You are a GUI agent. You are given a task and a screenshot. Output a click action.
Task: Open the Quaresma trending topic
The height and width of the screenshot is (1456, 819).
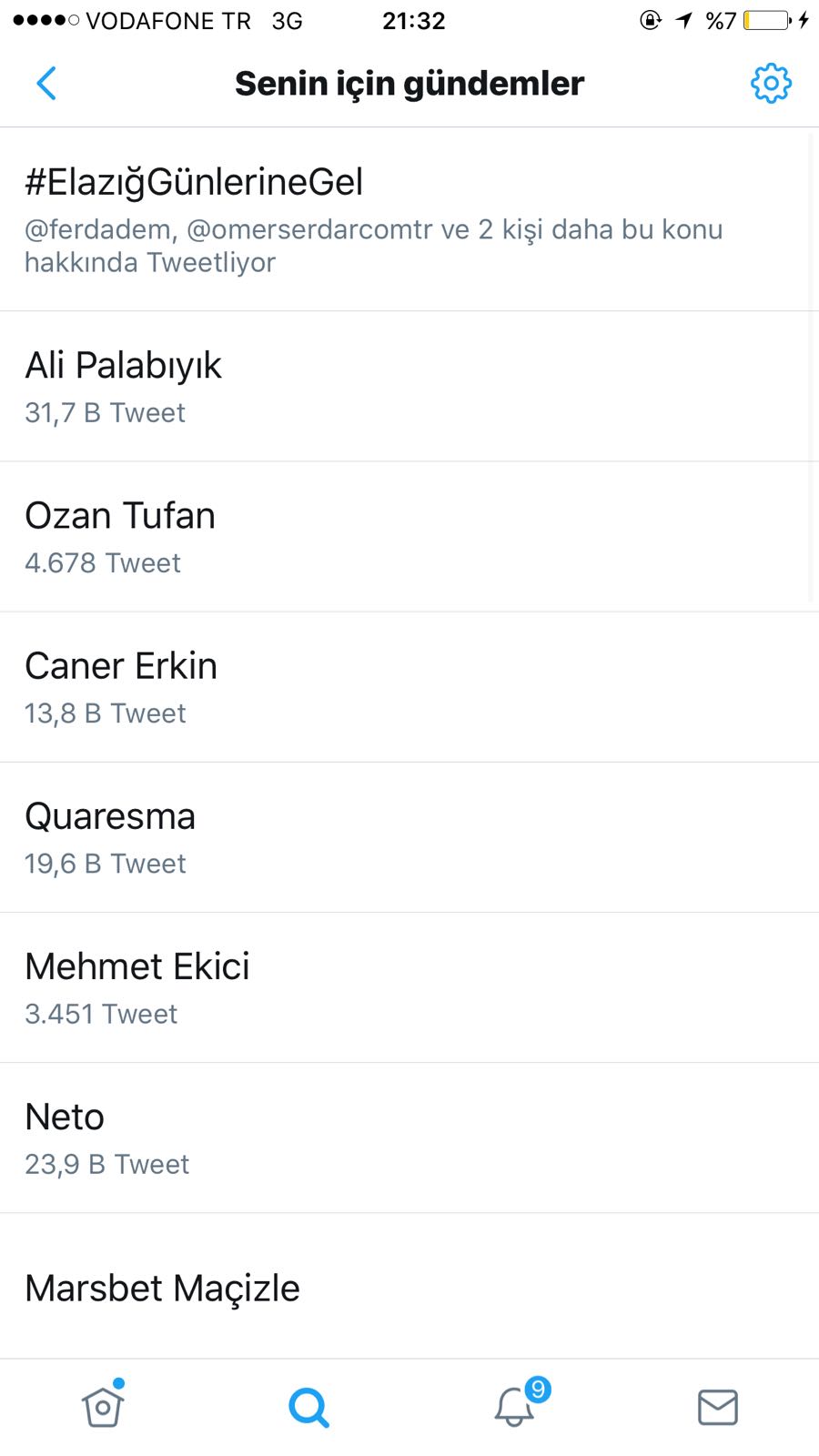pos(110,816)
